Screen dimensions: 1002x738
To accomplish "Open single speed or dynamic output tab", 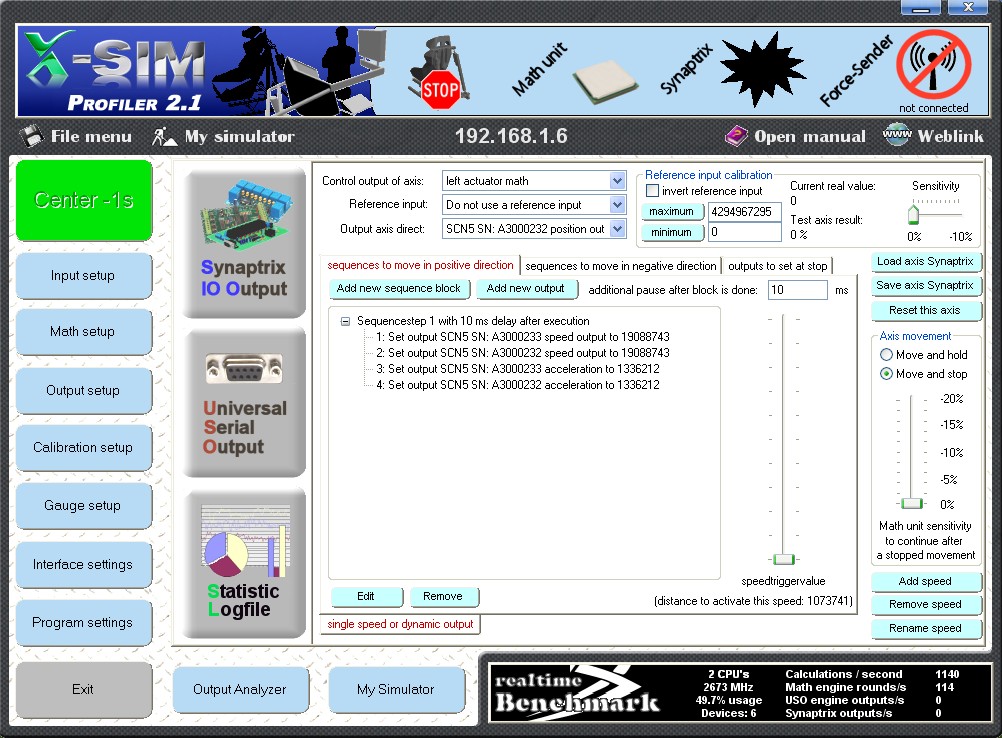I will coord(400,624).
